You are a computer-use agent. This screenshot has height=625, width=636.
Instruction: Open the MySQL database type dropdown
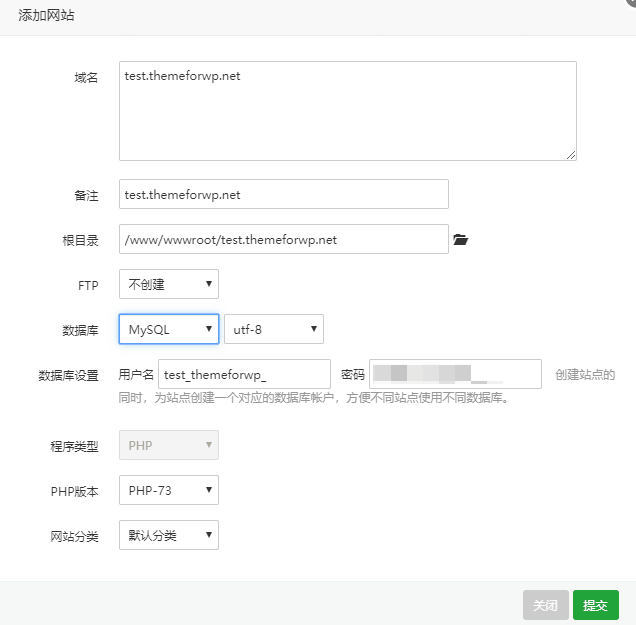click(168, 329)
